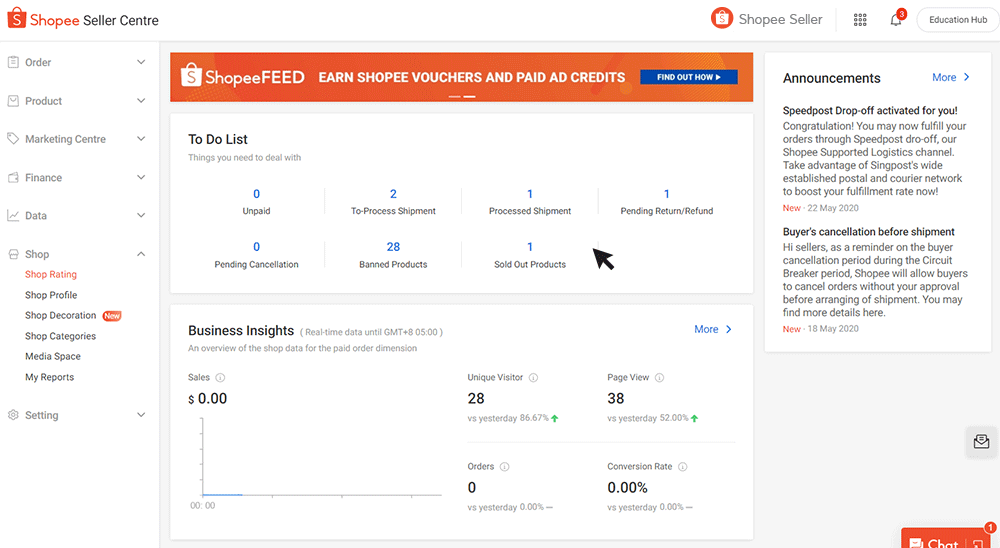Open Shop Rating in sidebar
1000x548 pixels.
click(51, 274)
